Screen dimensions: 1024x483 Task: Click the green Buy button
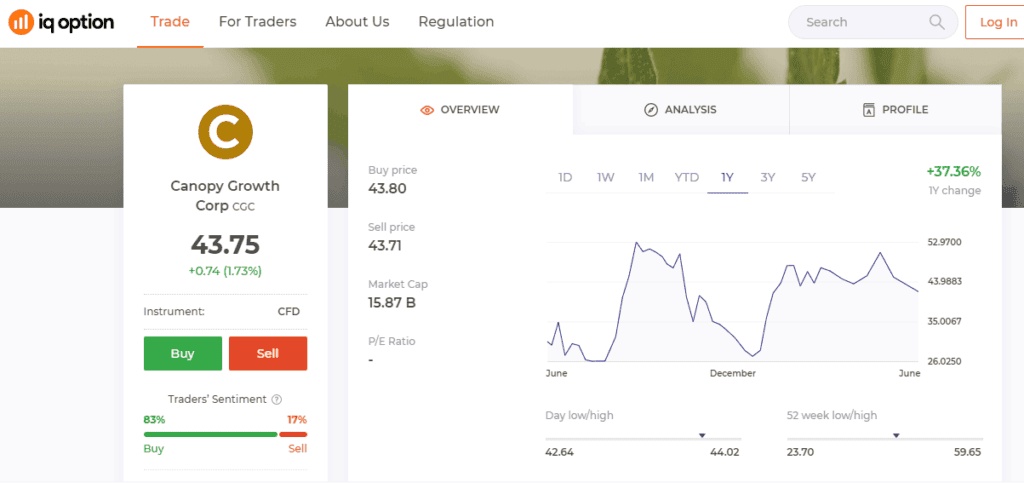pyautogui.click(x=183, y=354)
